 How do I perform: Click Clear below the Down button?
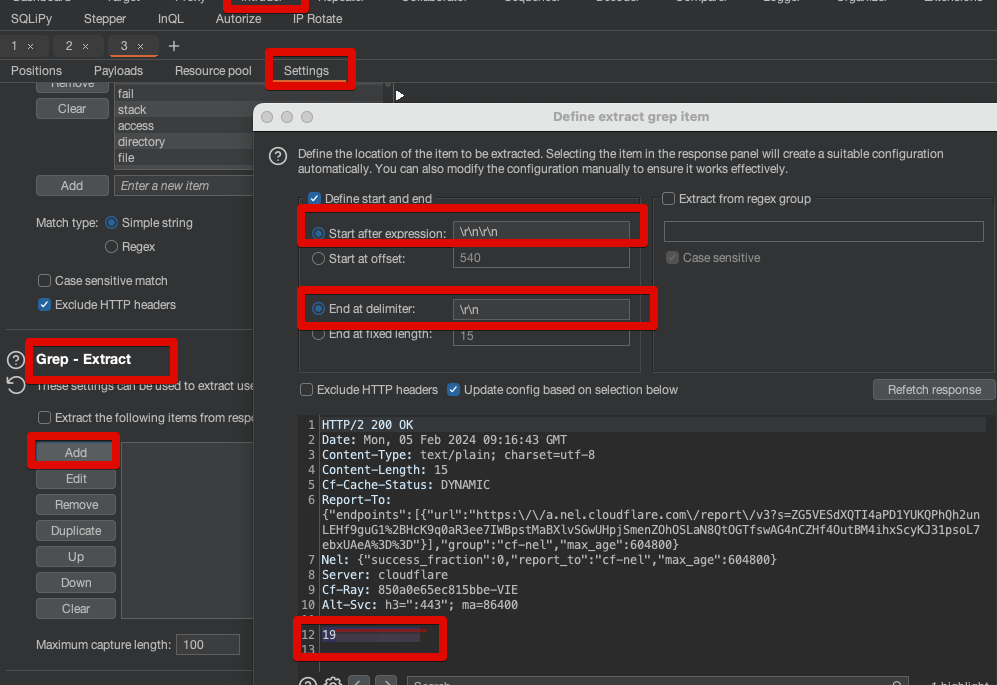[x=76, y=609]
